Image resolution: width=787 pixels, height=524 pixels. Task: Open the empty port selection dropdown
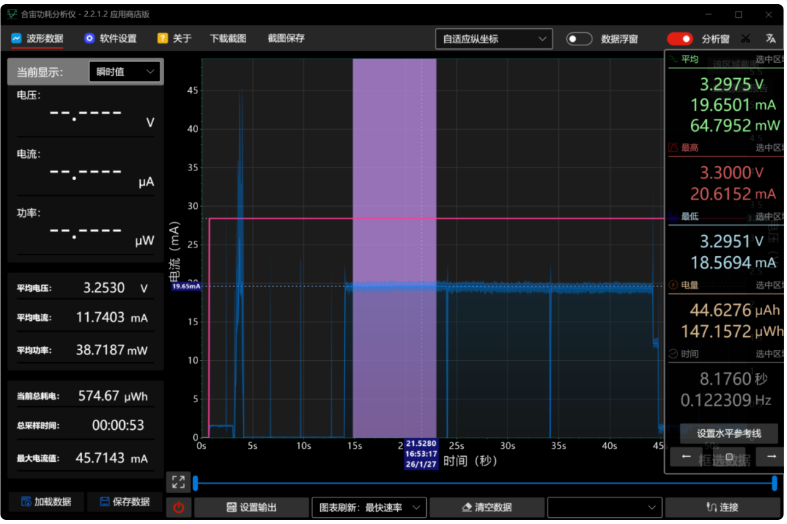click(x=604, y=507)
